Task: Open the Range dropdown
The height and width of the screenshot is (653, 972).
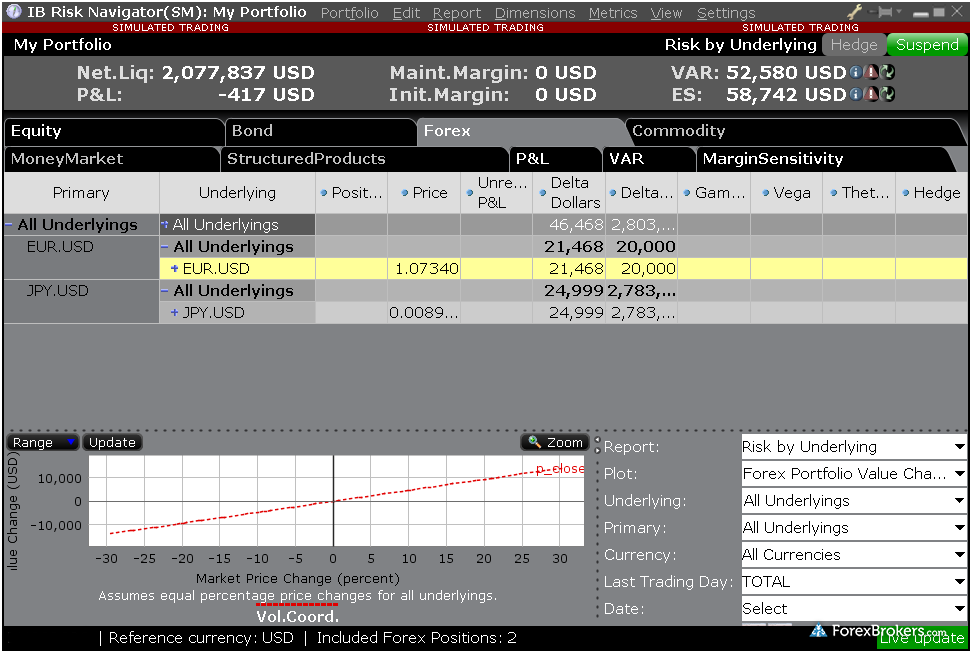Action: [42, 442]
